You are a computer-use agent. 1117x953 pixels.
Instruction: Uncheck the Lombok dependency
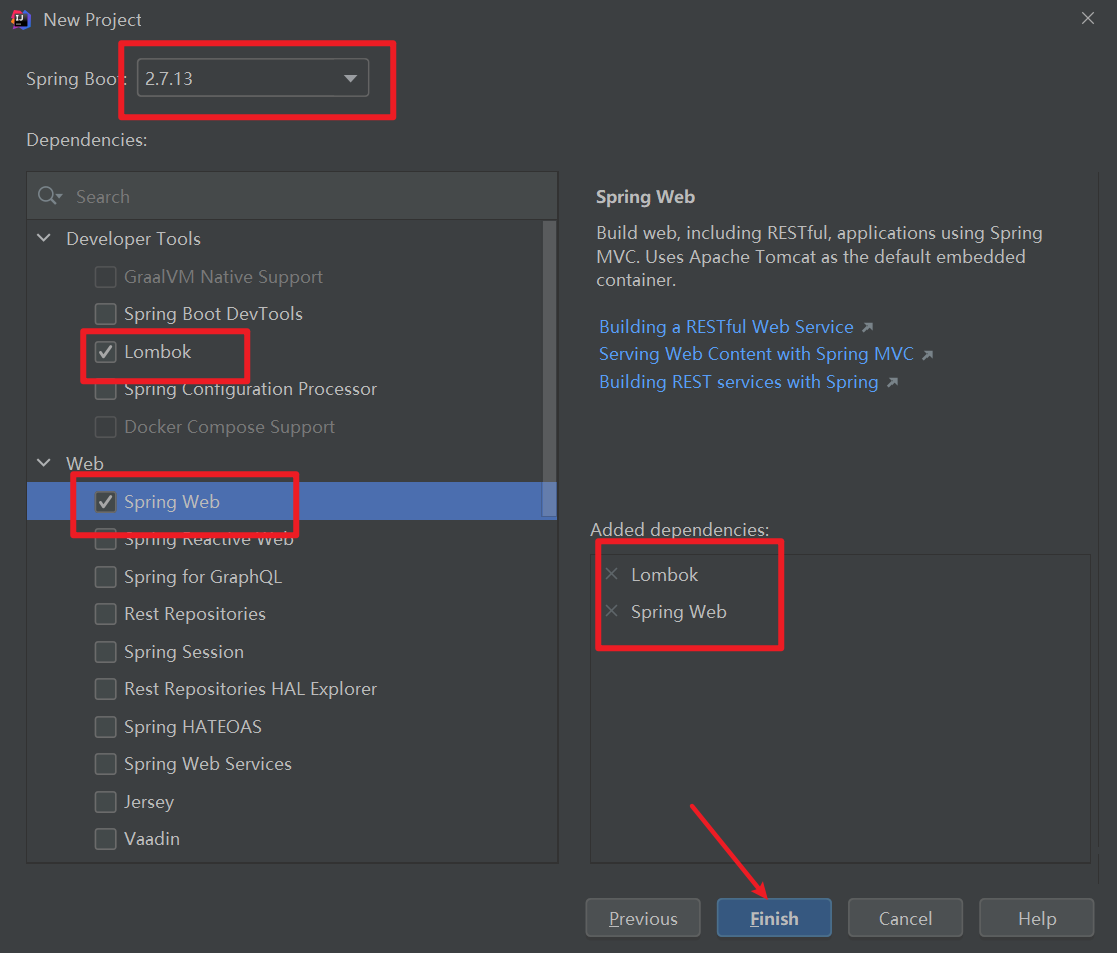(105, 352)
